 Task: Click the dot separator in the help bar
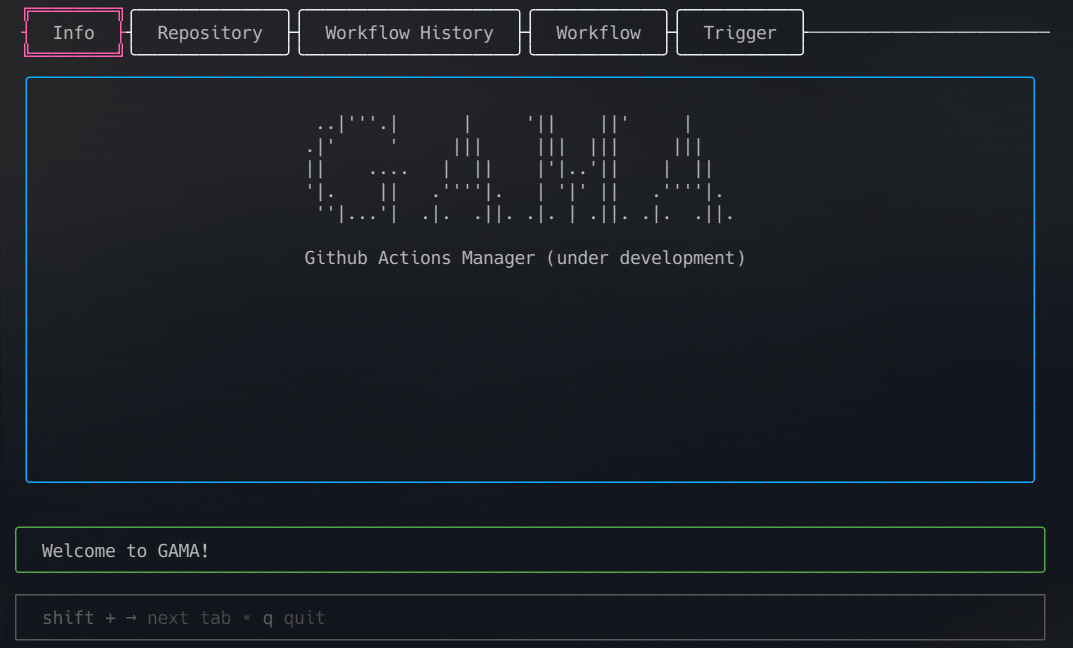246,617
